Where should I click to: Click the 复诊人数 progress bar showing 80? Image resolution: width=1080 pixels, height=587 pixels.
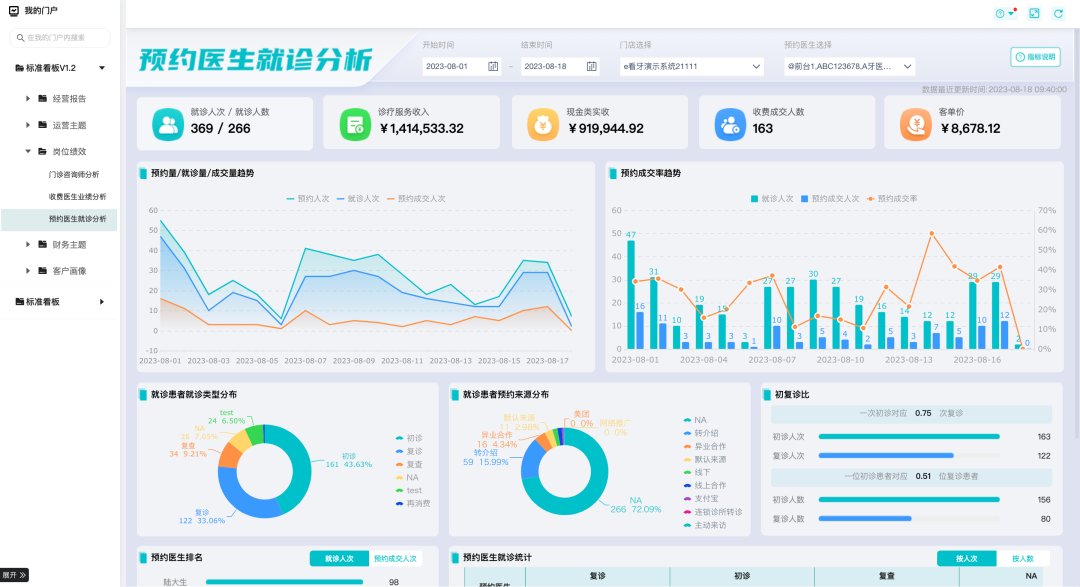coord(864,519)
